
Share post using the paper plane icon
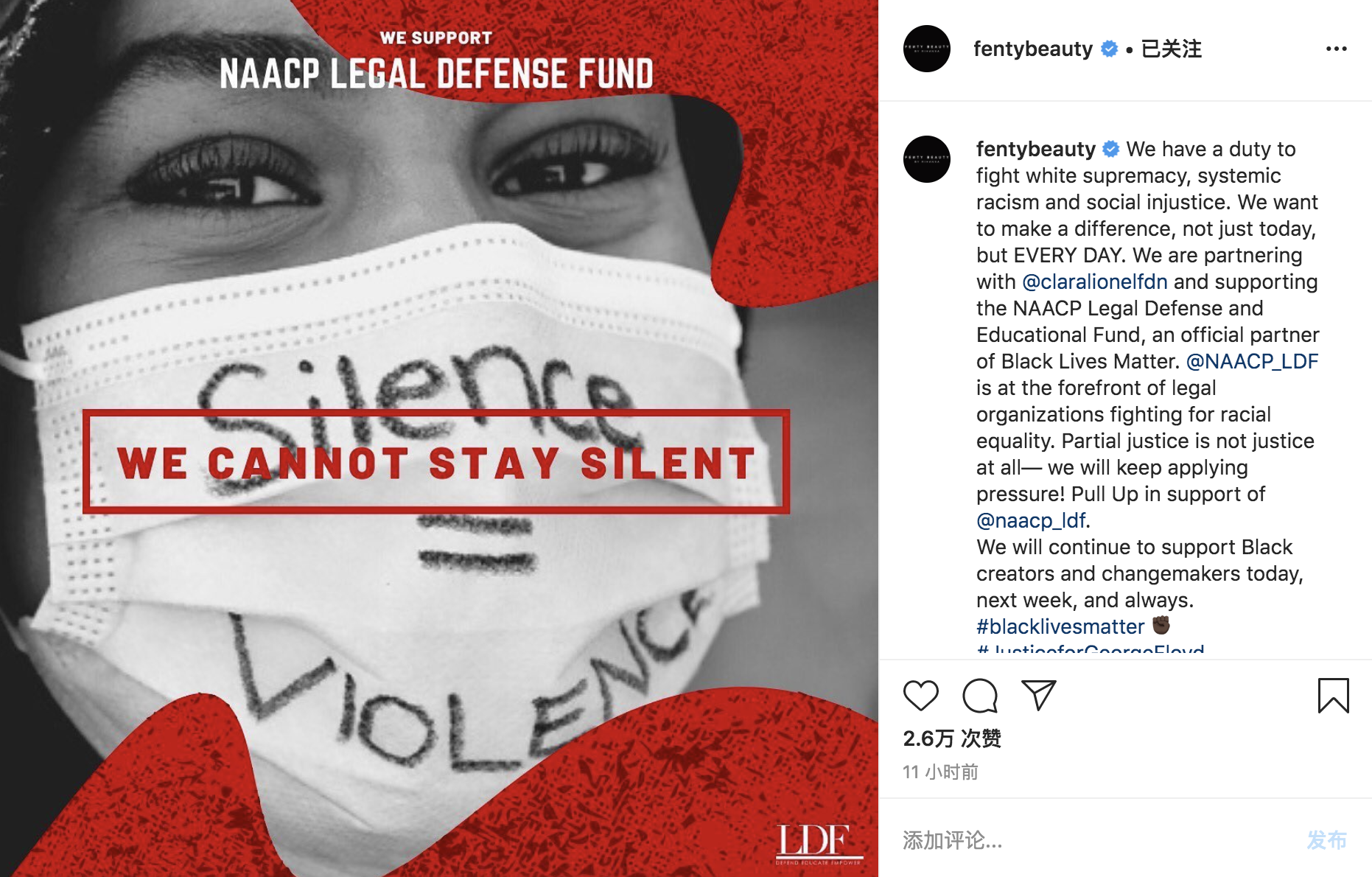1039,695
